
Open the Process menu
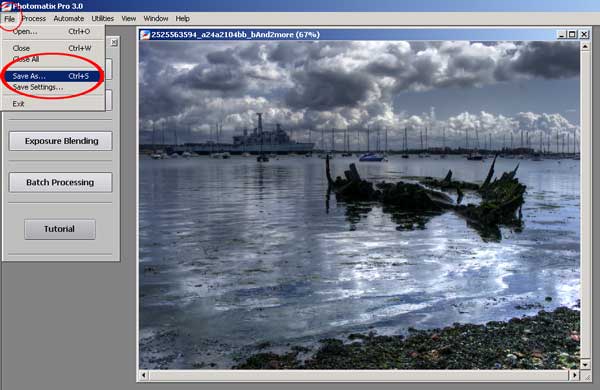click(34, 18)
